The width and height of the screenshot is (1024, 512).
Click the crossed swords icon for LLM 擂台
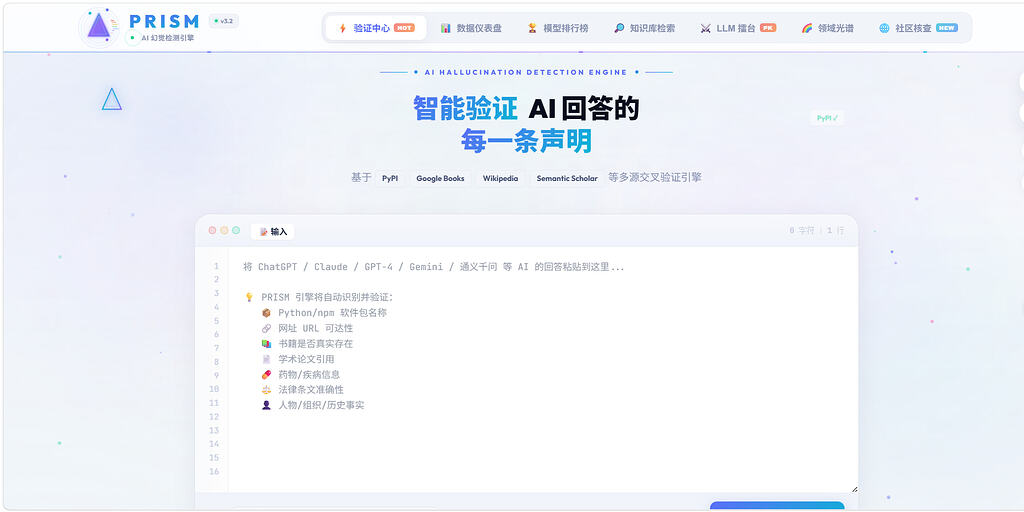click(705, 28)
